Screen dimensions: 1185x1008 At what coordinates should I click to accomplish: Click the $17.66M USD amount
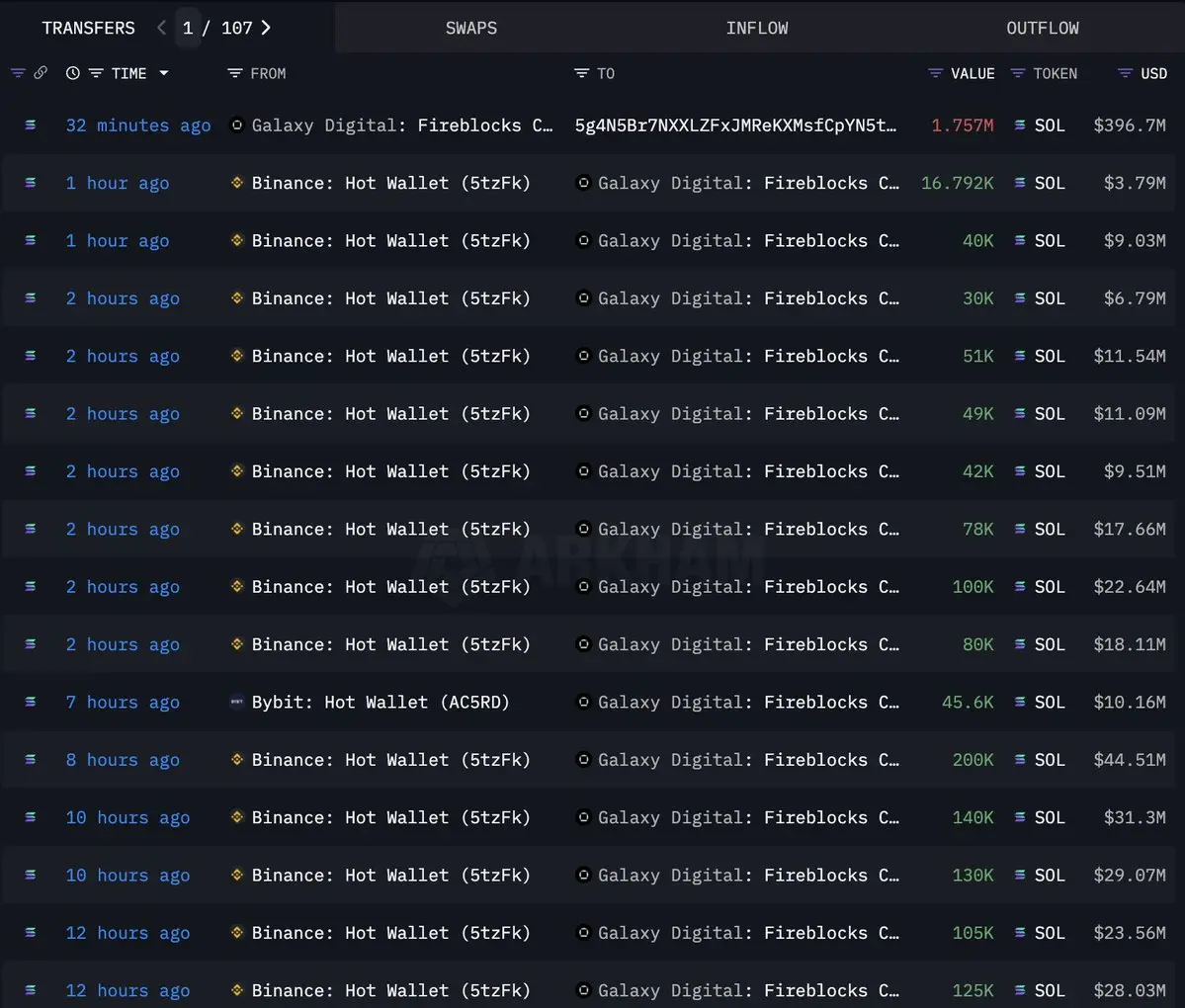pos(1130,529)
